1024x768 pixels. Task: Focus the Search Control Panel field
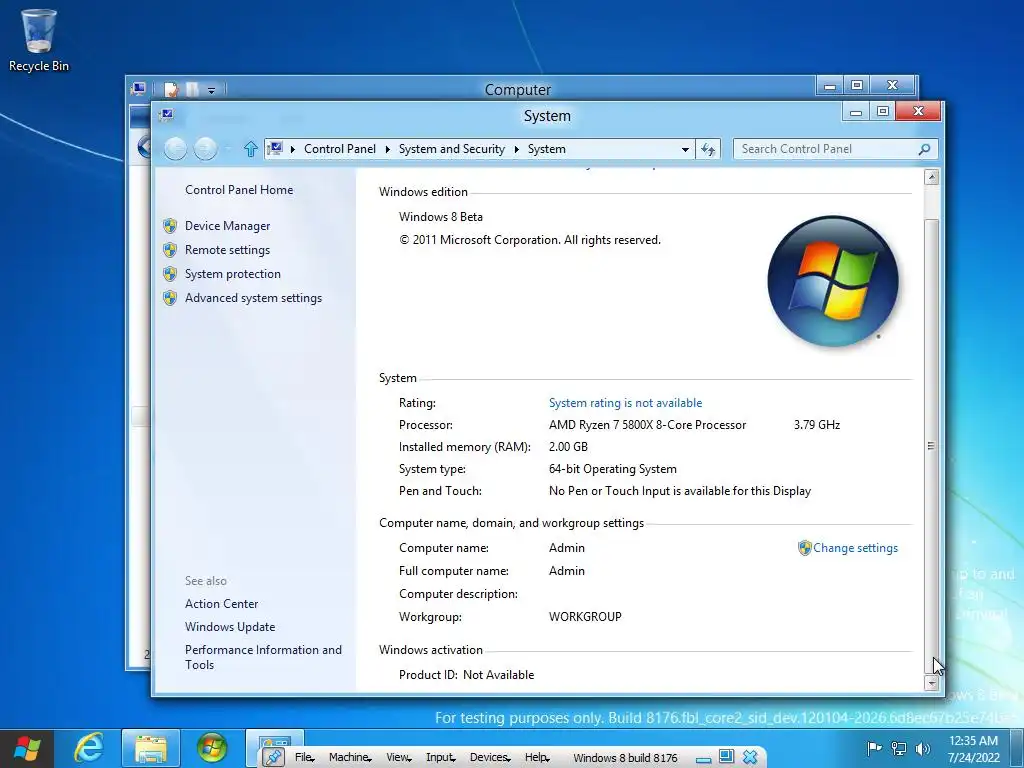click(835, 150)
